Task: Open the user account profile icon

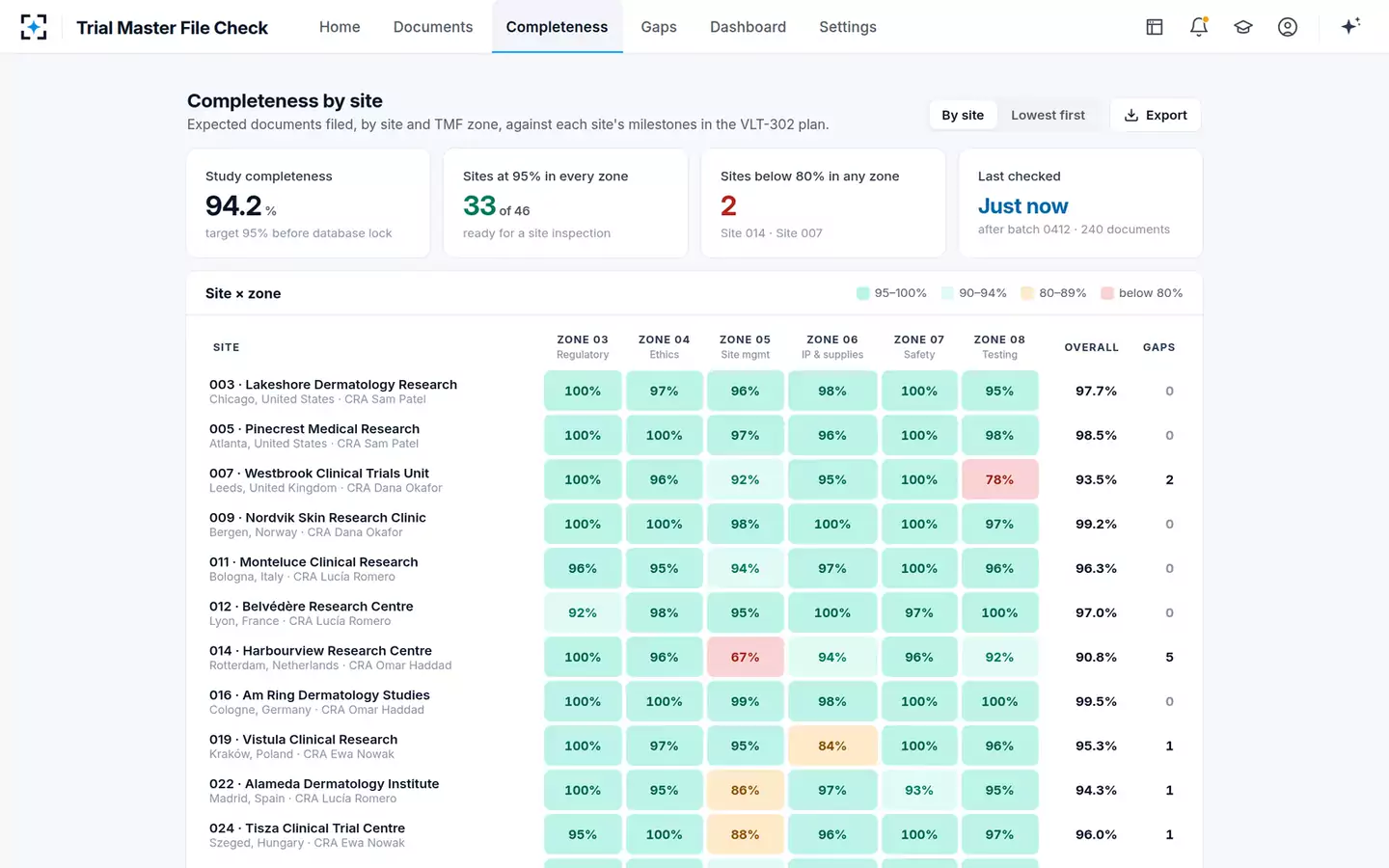Action: 1288,27
